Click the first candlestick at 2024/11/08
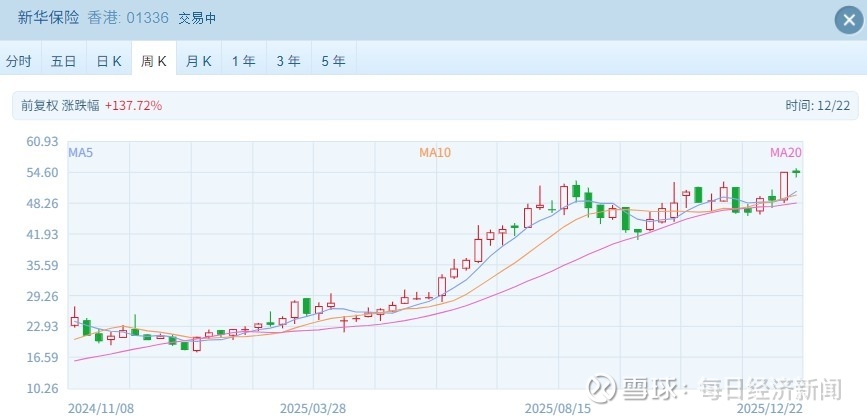Screen dimensions: 867x416 tap(75, 319)
